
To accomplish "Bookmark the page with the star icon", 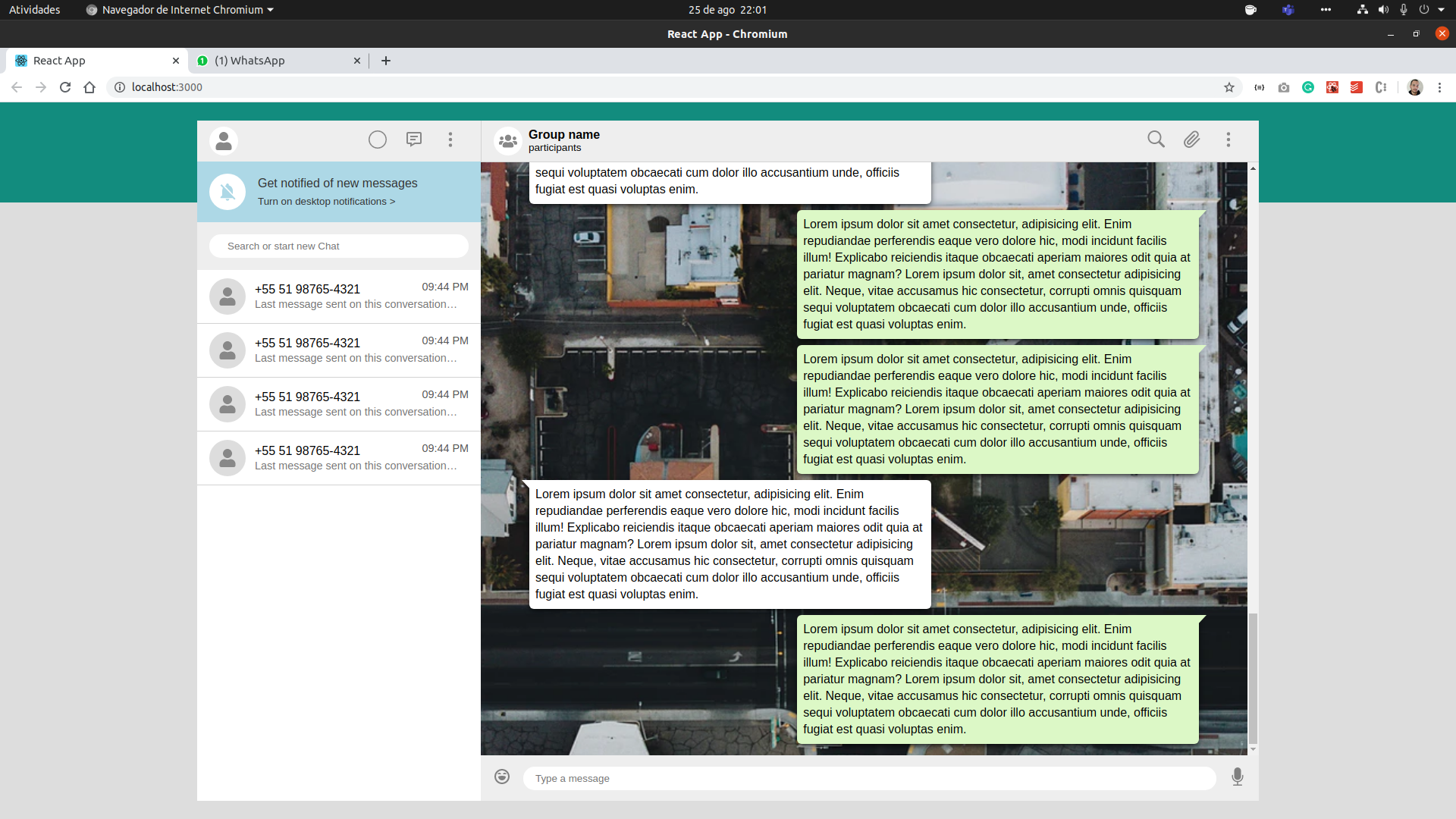I will coord(1229,87).
